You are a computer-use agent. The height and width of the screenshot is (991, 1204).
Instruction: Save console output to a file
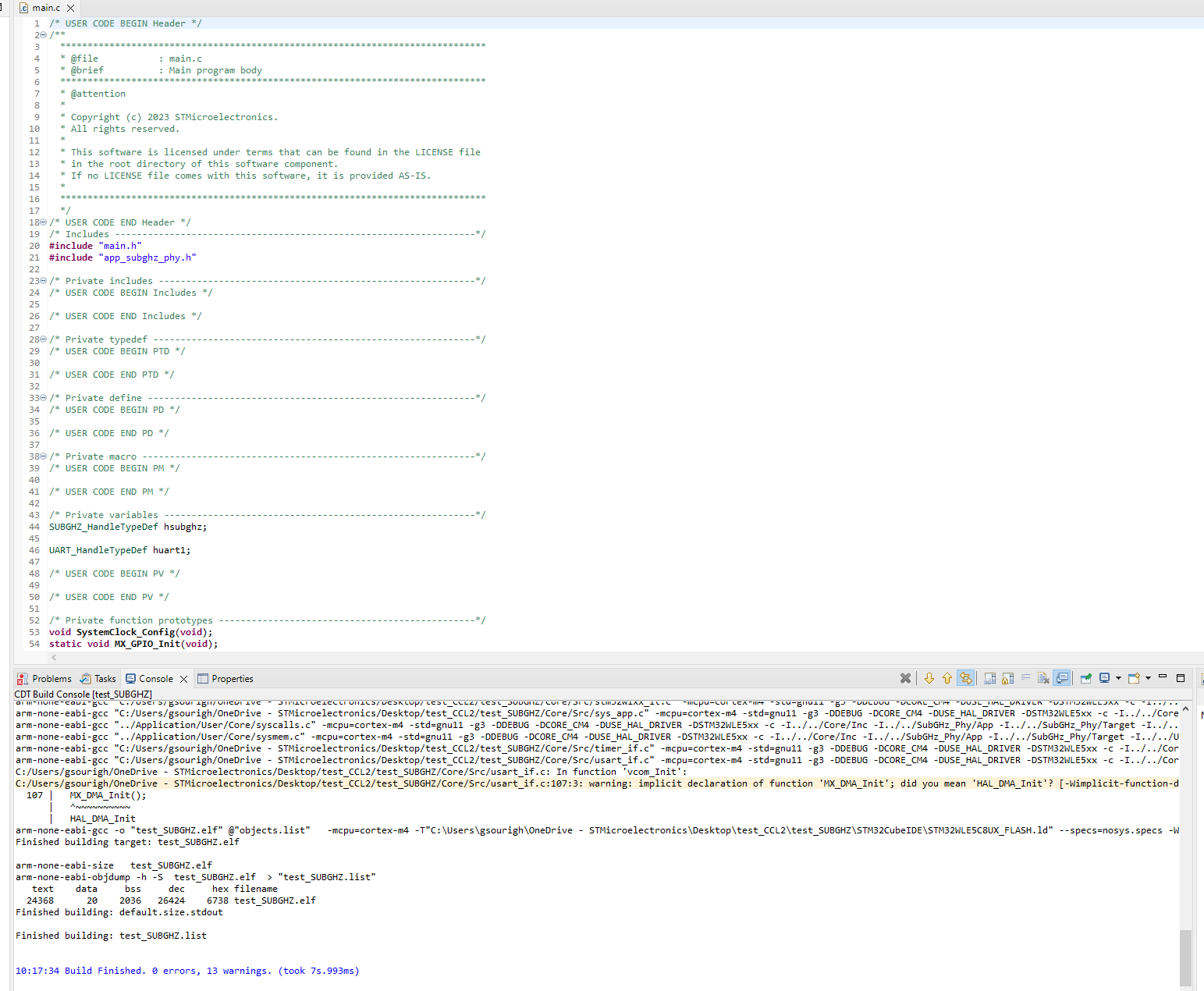click(988, 678)
